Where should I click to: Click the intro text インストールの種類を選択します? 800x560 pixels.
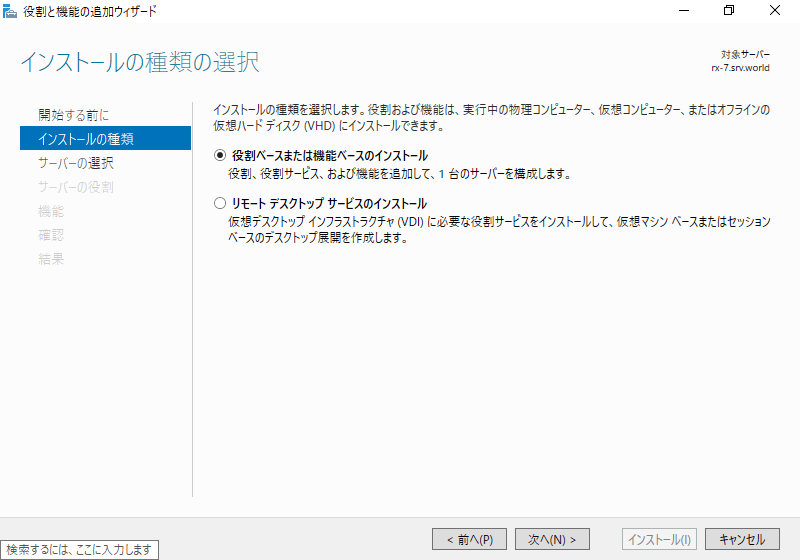click(288, 109)
